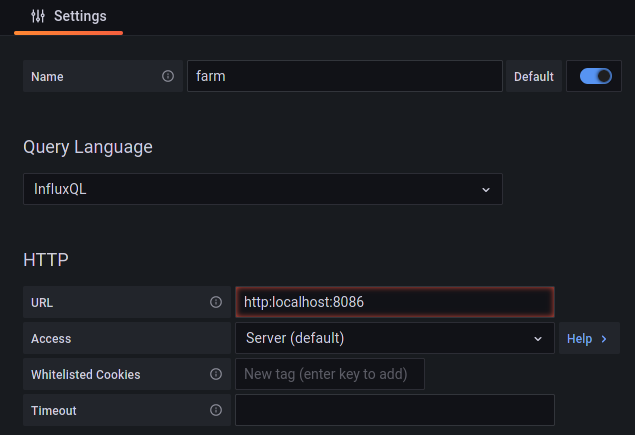Disable the Default data source toggle

pos(595,76)
